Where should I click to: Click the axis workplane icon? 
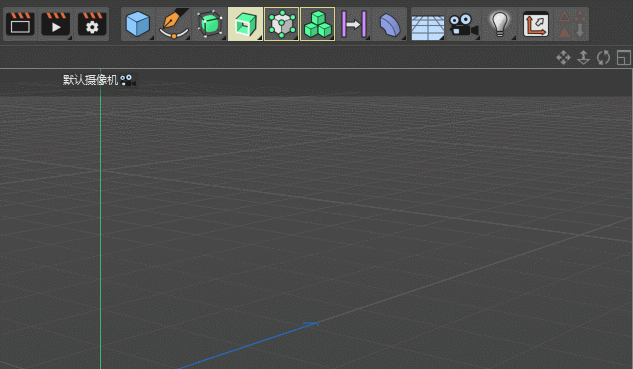coord(536,24)
